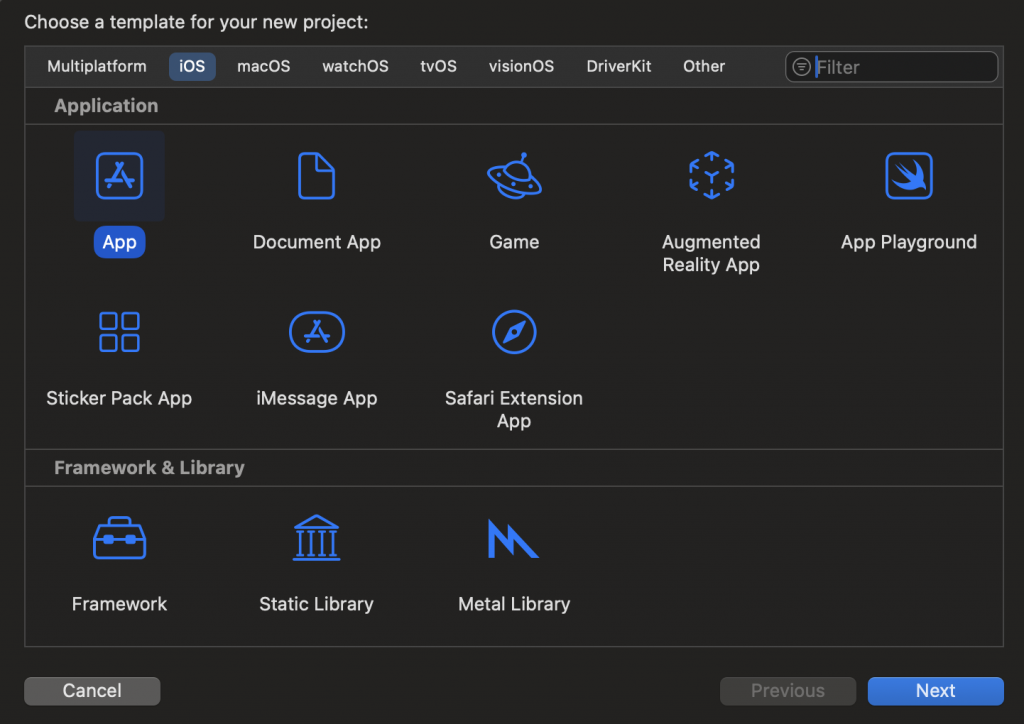
Task: Click the Augmented Reality App label
Action: click(x=711, y=253)
